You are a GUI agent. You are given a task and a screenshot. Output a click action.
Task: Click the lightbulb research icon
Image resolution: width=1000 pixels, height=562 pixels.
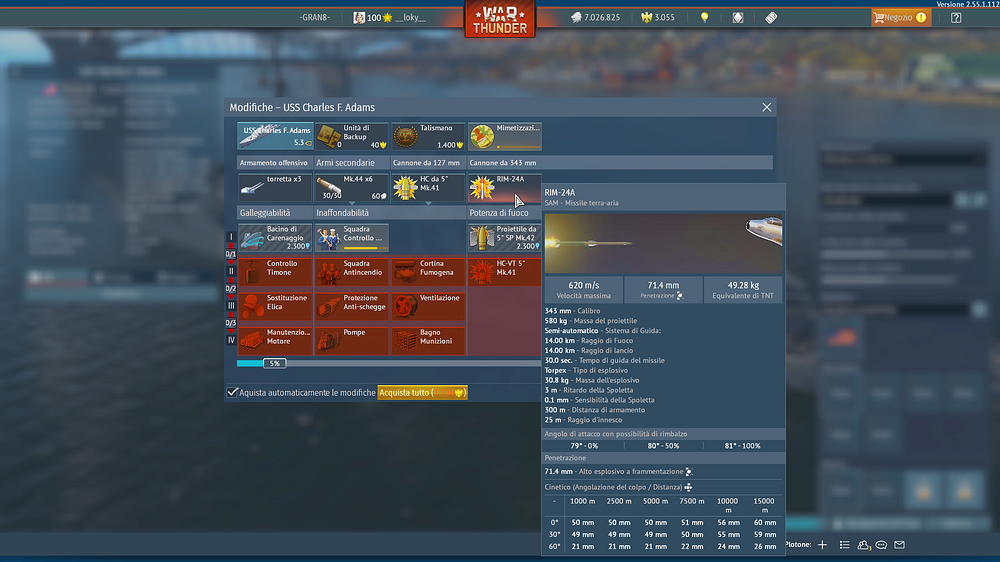click(x=704, y=18)
